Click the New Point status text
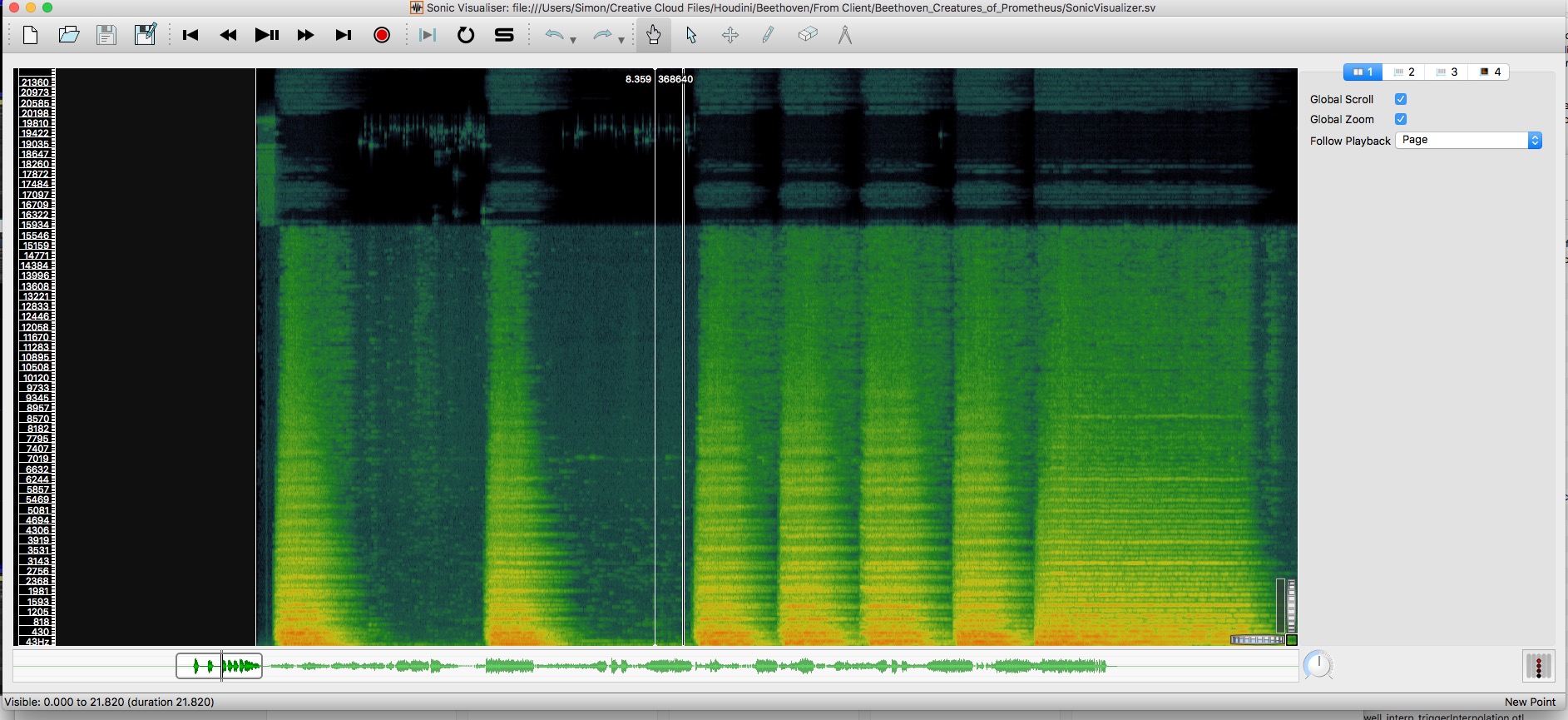The image size is (1568, 720). (1530, 702)
